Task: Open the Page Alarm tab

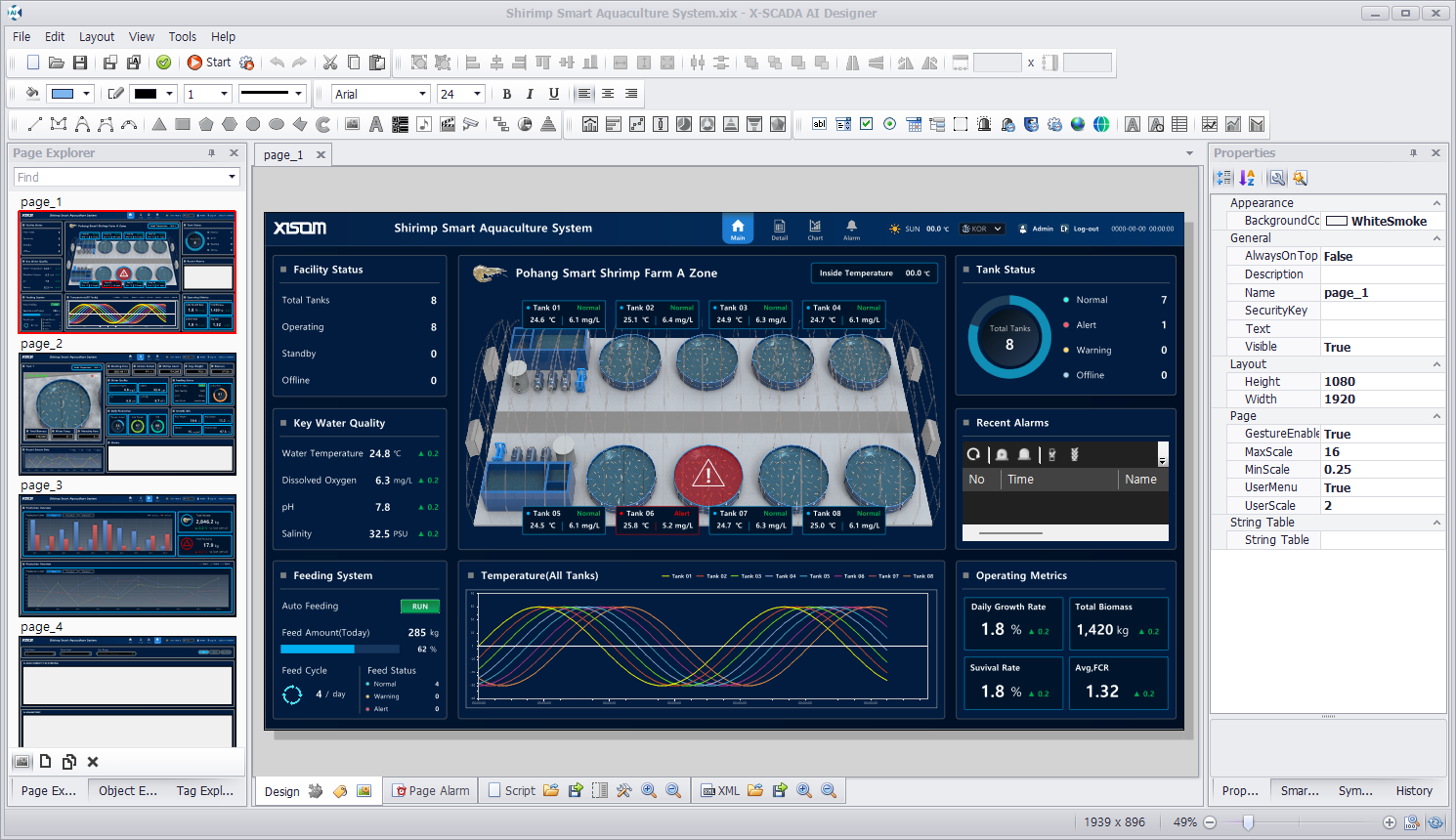Action: (x=431, y=790)
